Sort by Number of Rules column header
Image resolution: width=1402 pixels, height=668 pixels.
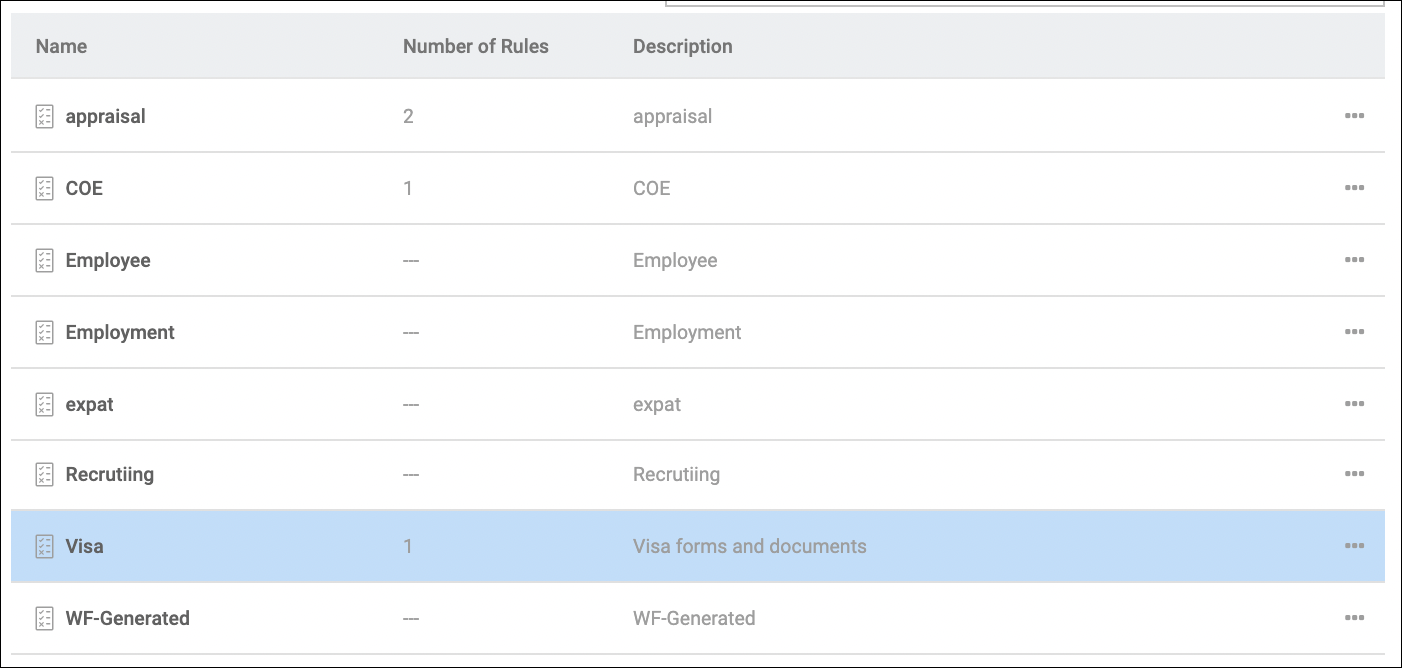[475, 46]
